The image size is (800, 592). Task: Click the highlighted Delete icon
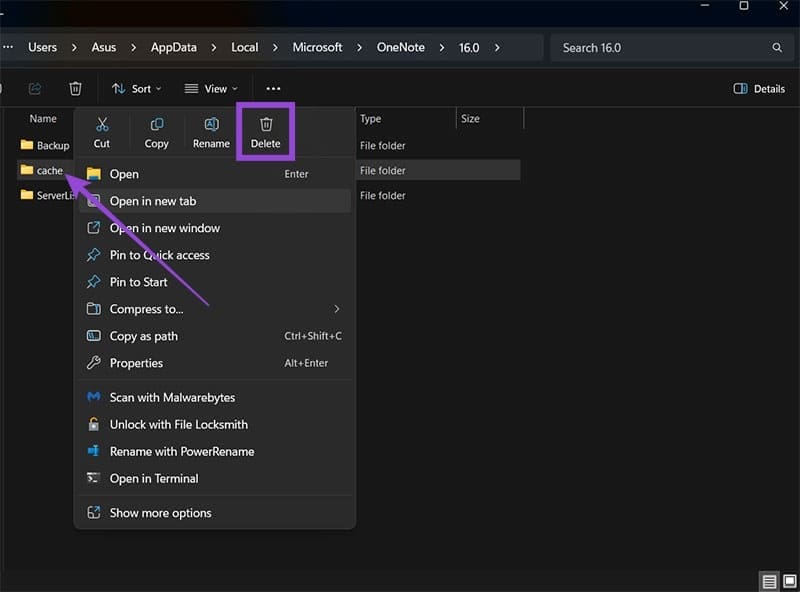pyautogui.click(x=266, y=130)
